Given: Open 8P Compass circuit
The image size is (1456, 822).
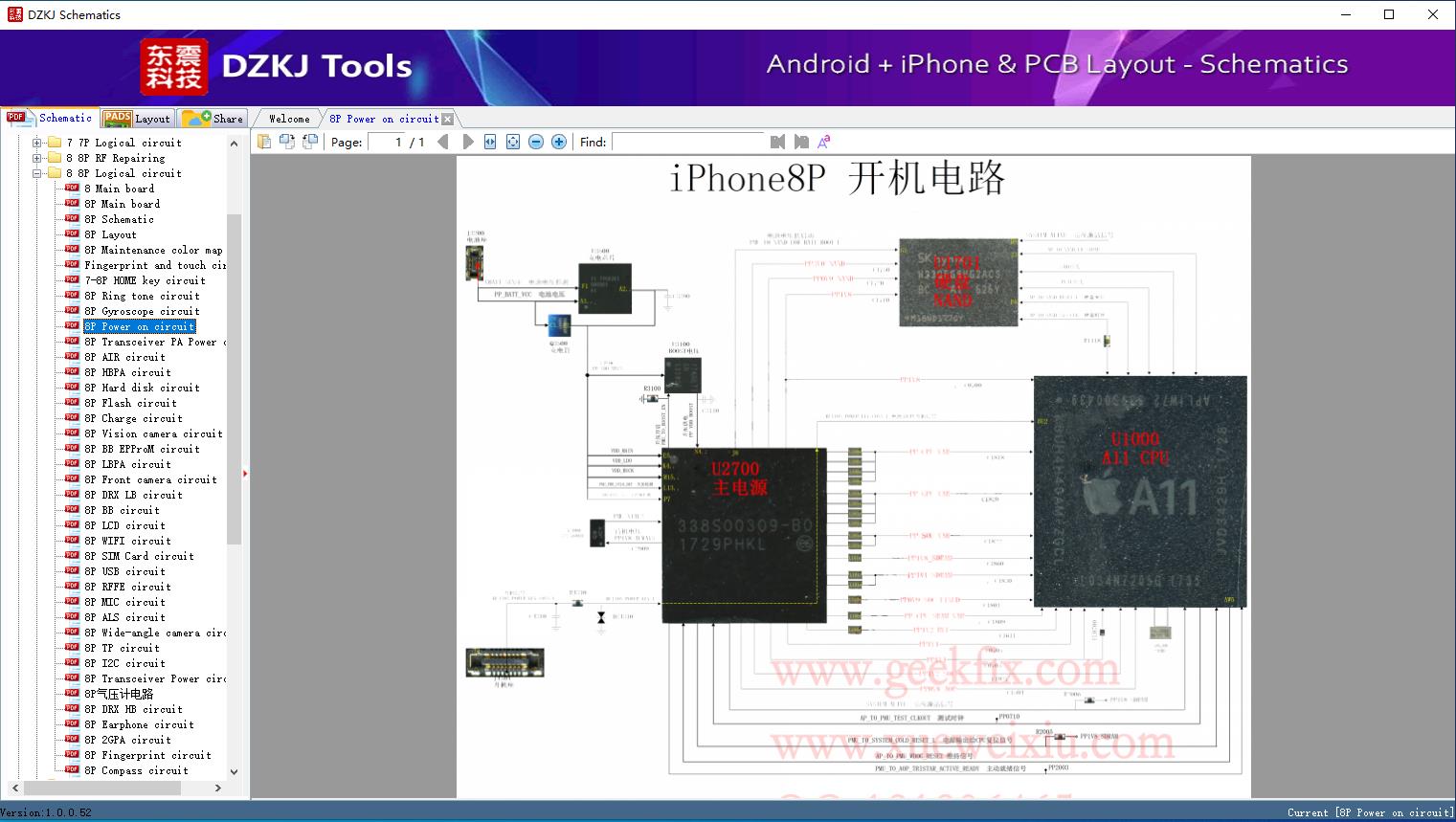Looking at the screenshot, I should click(x=136, y=770).
